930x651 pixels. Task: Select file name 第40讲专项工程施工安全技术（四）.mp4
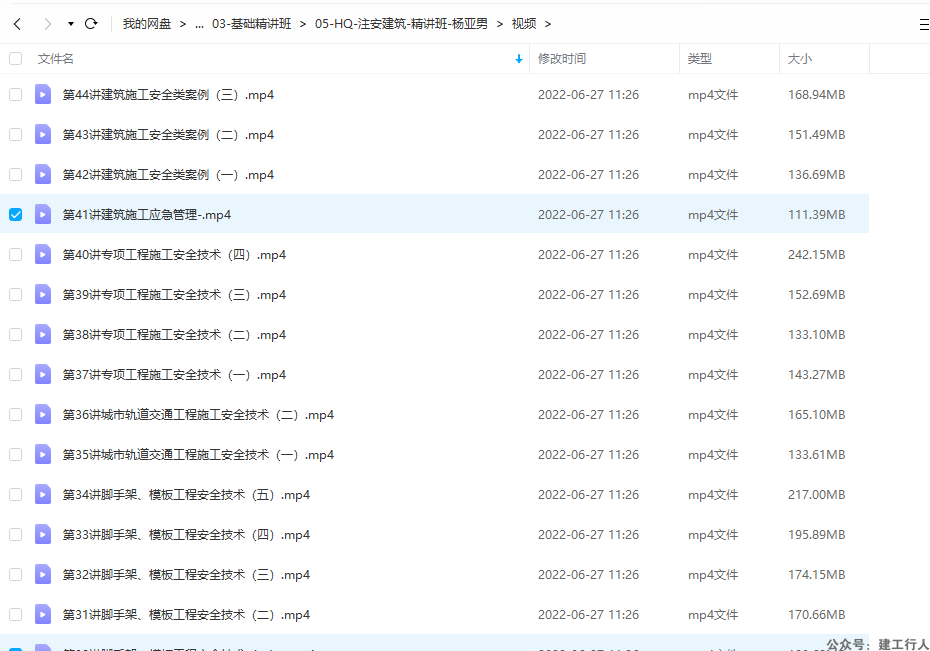pos(174,255)
